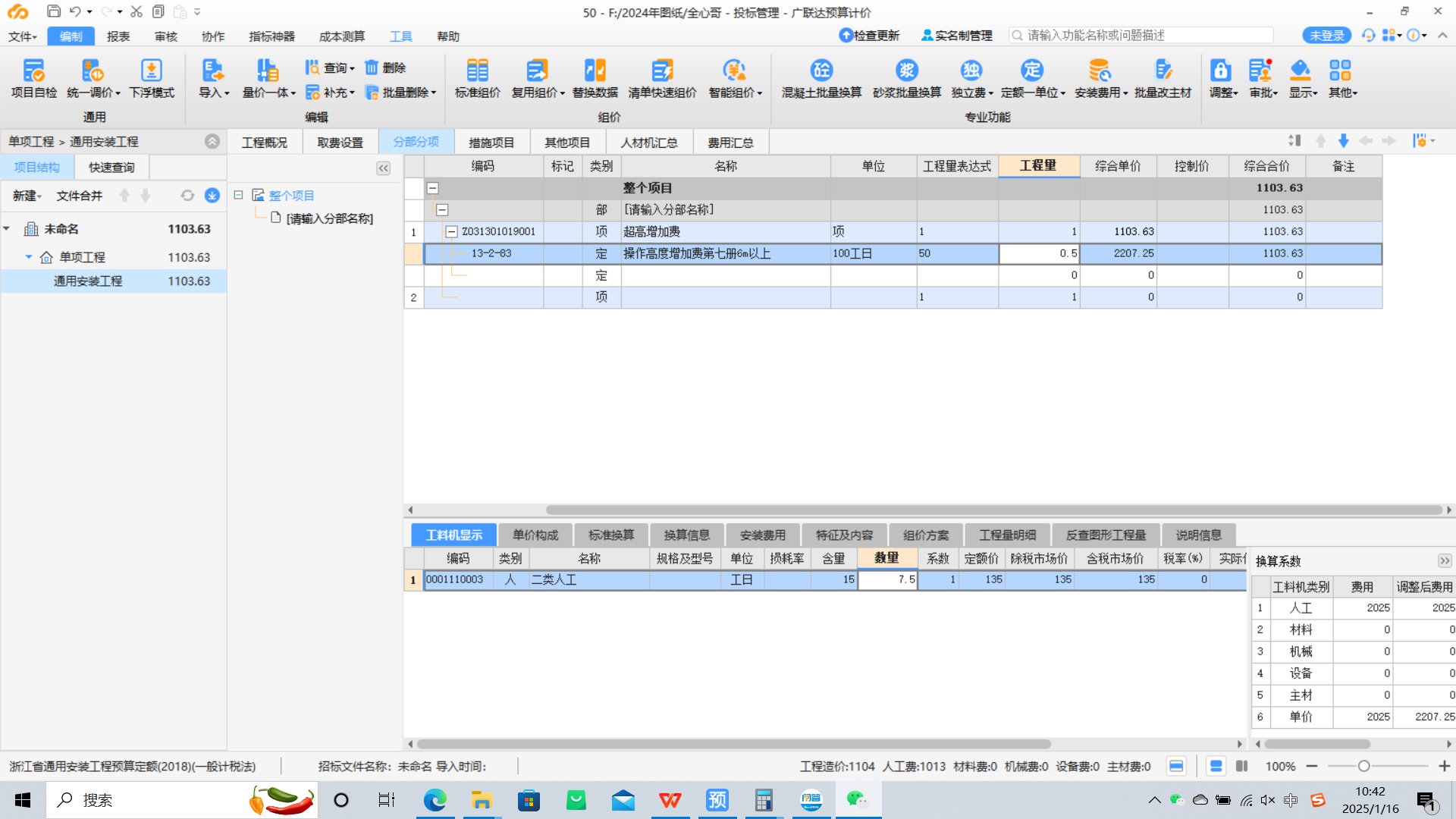1456x819 pixels.
Task: Open the 独立费 independent fee tool
Action: (971, 79)
